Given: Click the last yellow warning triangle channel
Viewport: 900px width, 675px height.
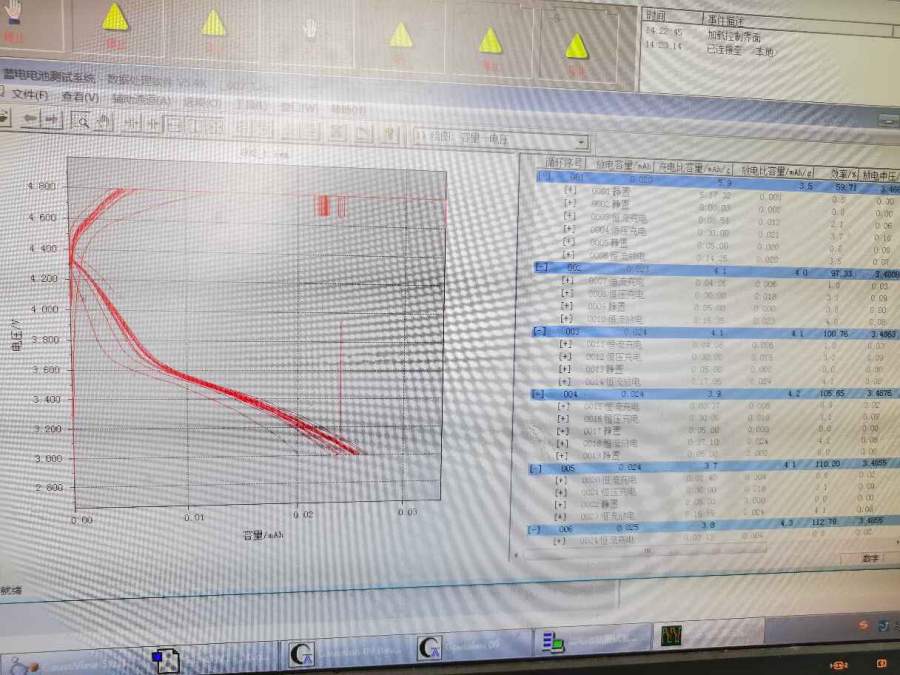Looking at the screenshot, I should click(x=576, y=47).
